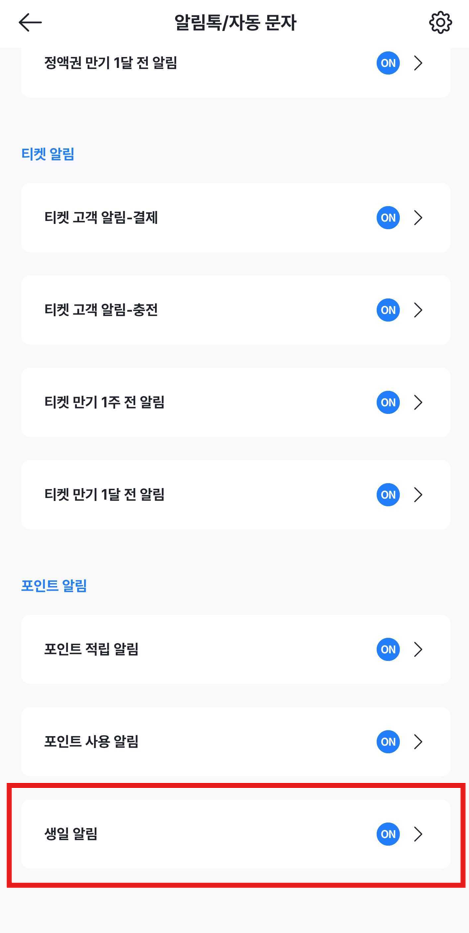
Task: Tap the 티켓 알림 section header
Action: coord(48,155)
